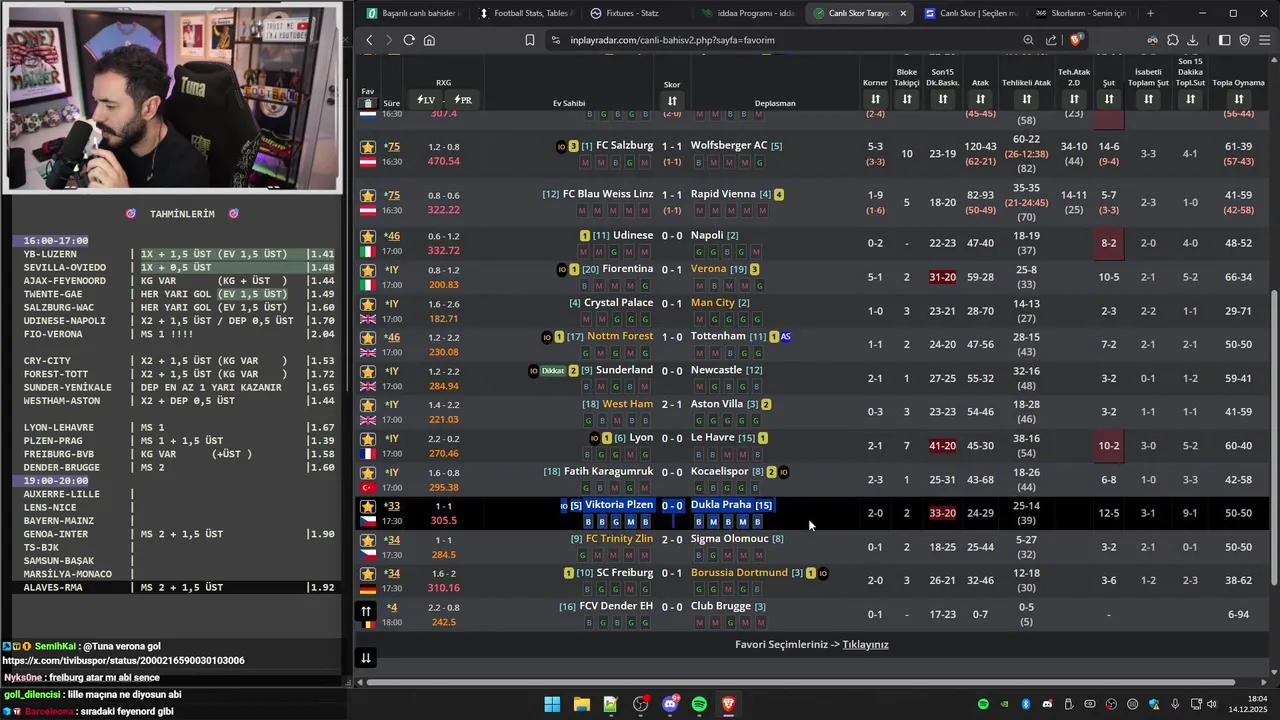This screenshot has height=720, width=1280.
Task: Switch to the Football Stats, Tables tab
Action: tap(524, 13)
